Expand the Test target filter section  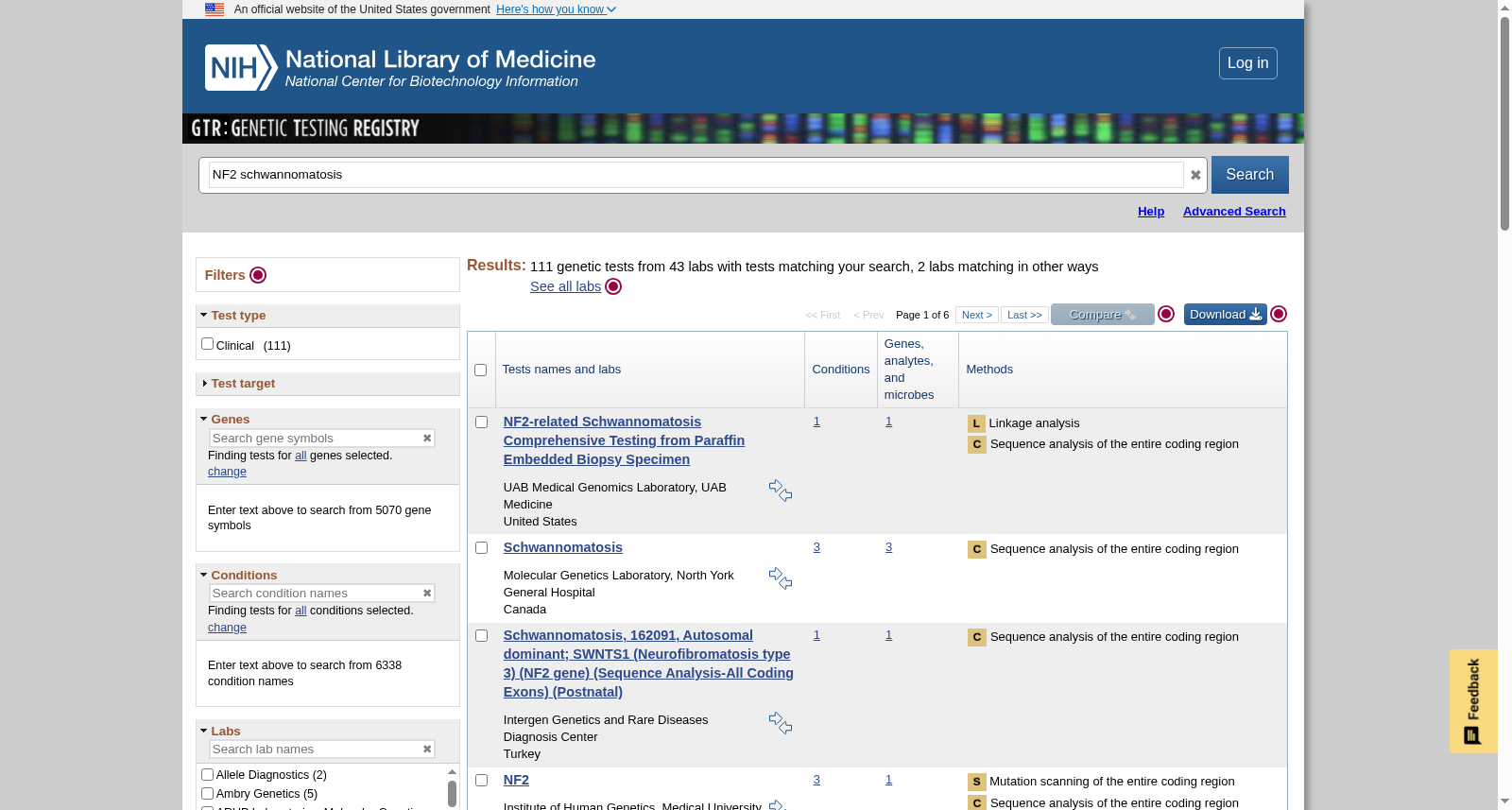click(x=237, y=384)
